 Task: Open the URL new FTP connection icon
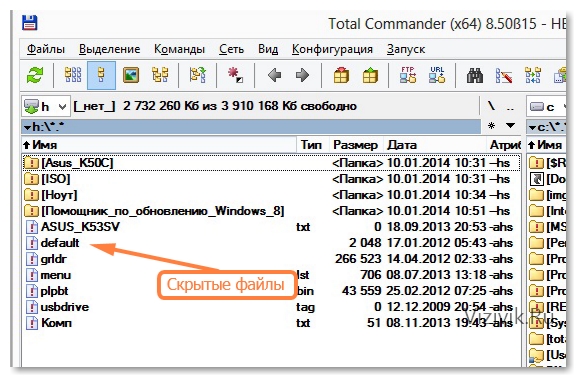click(x=437, y=75)
